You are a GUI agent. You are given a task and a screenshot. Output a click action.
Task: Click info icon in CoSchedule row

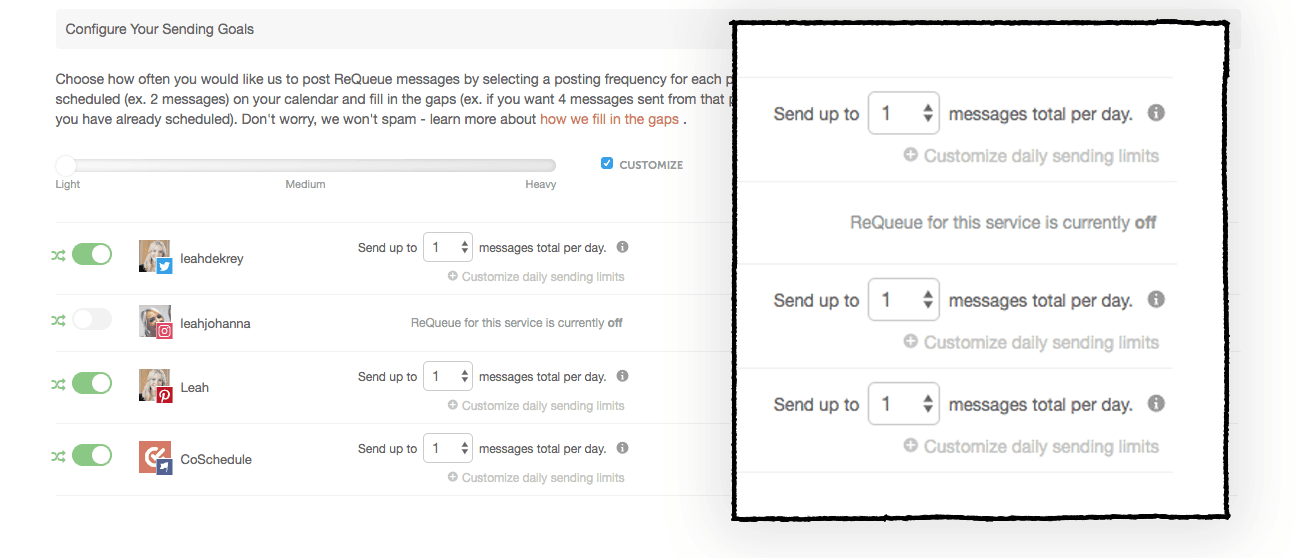[x=622, y=449]
